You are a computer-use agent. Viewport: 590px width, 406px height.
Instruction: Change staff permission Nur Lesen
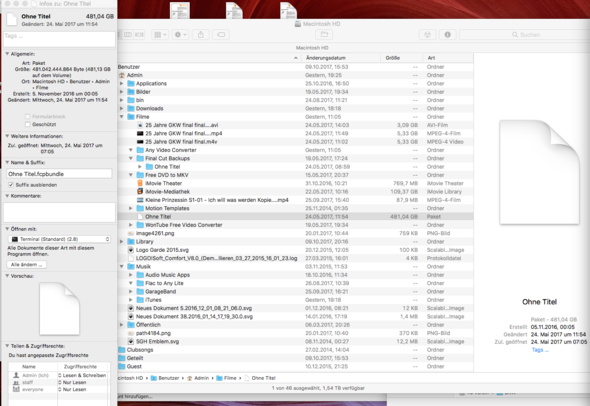(72, 382)
